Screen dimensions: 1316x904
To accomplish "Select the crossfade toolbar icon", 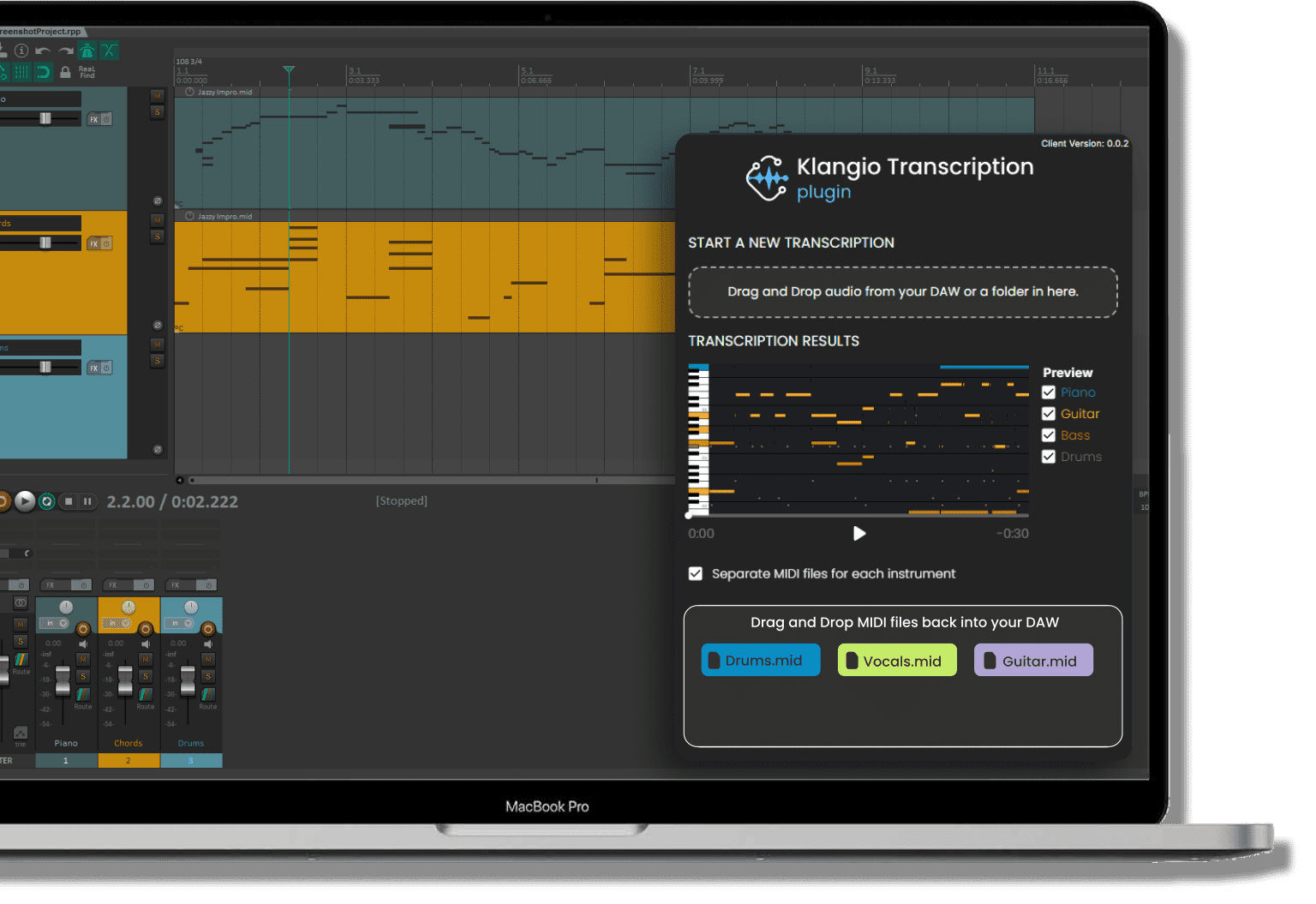I will pyautogui.click(x=110, y=51).
